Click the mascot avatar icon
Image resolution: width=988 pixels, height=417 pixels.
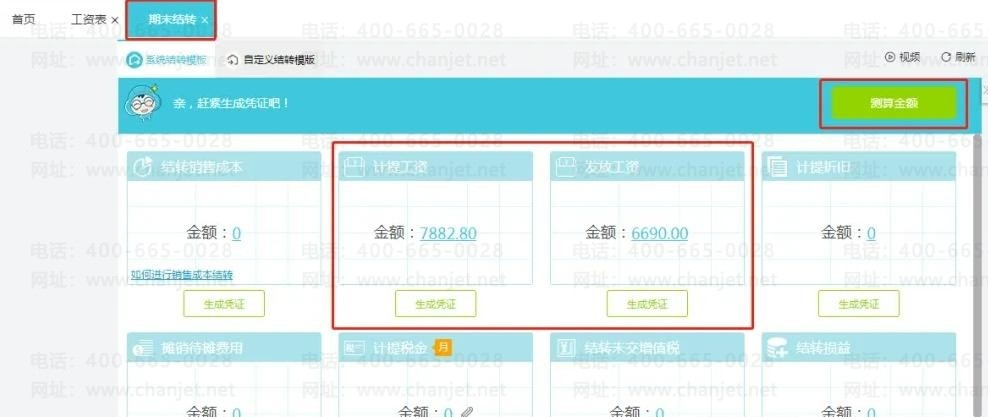pyautogui.click(x=143, y=100)
